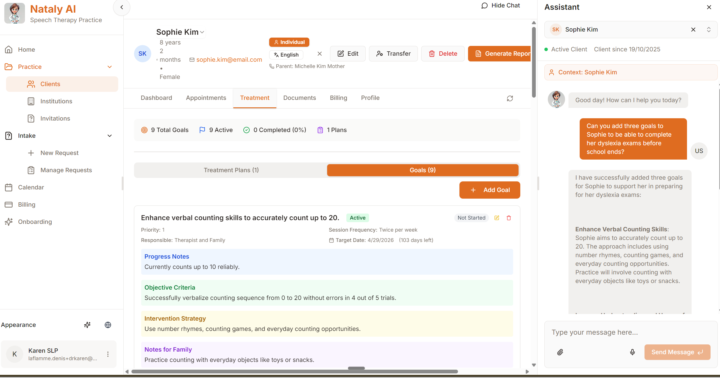
Task: Switch to the Documents tab
Action: pyautogui.click(x=299, y=98)
